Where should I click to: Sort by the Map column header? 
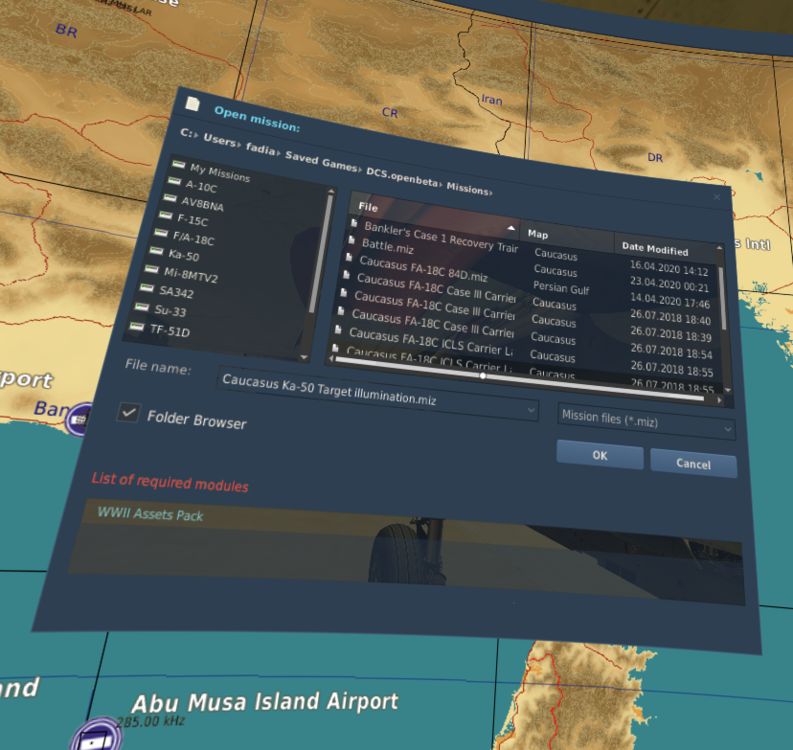[x=538, y=234]
